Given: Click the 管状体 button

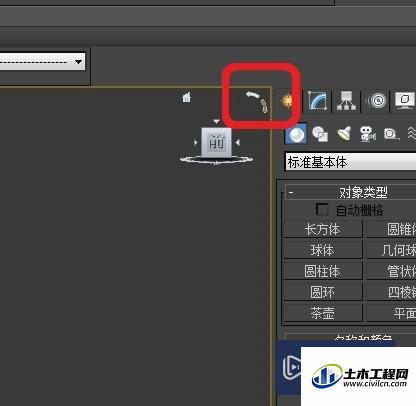Looking at the screenshot, I should tap(392, 271).
